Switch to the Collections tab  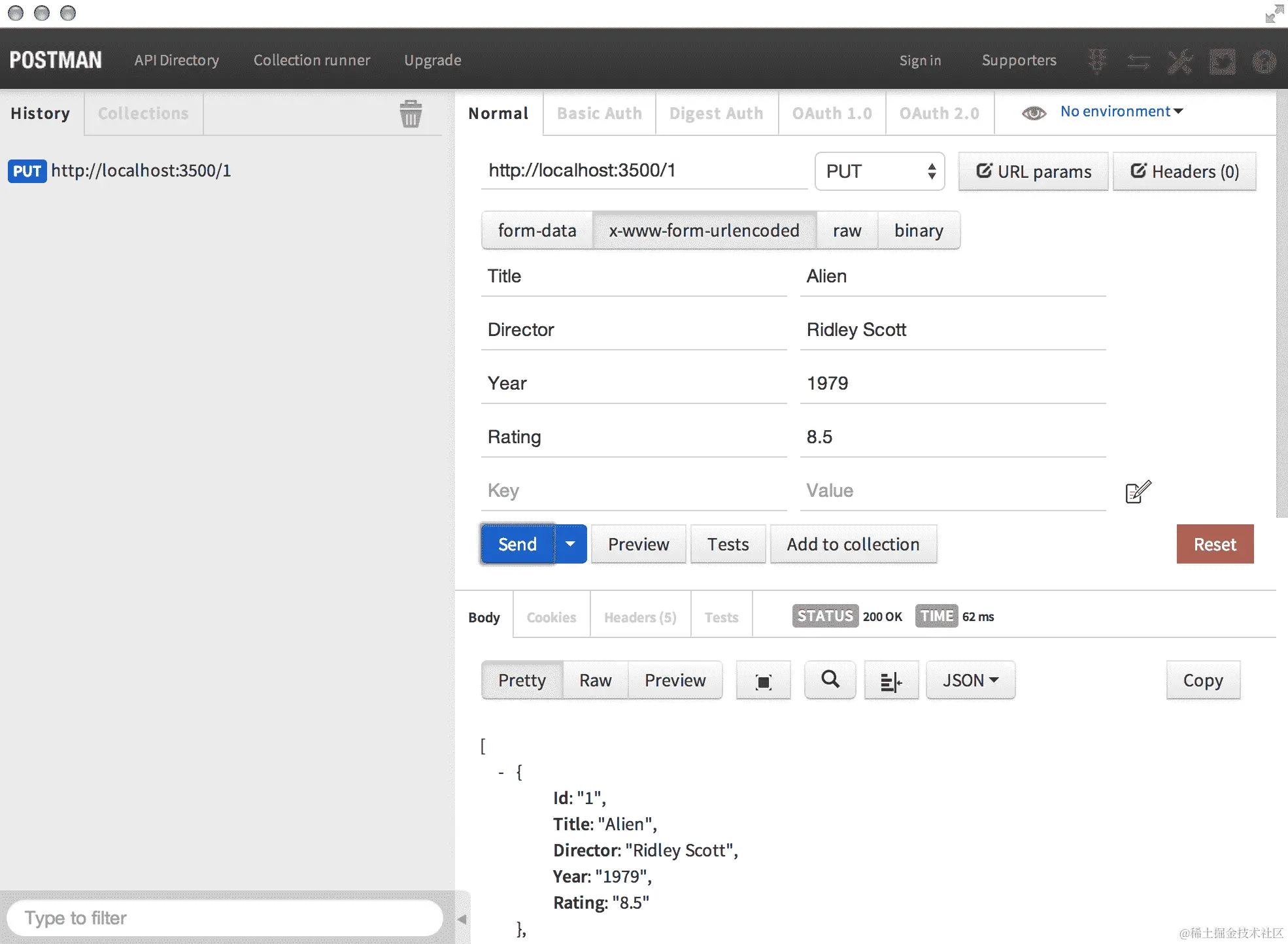143,114
